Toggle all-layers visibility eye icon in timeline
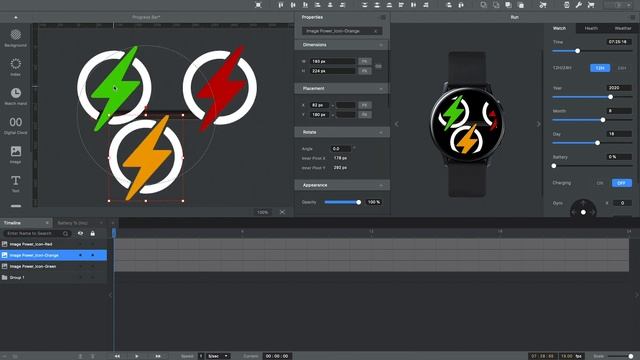The width and height of the screenshot is (640, 360). coord(80,233)
